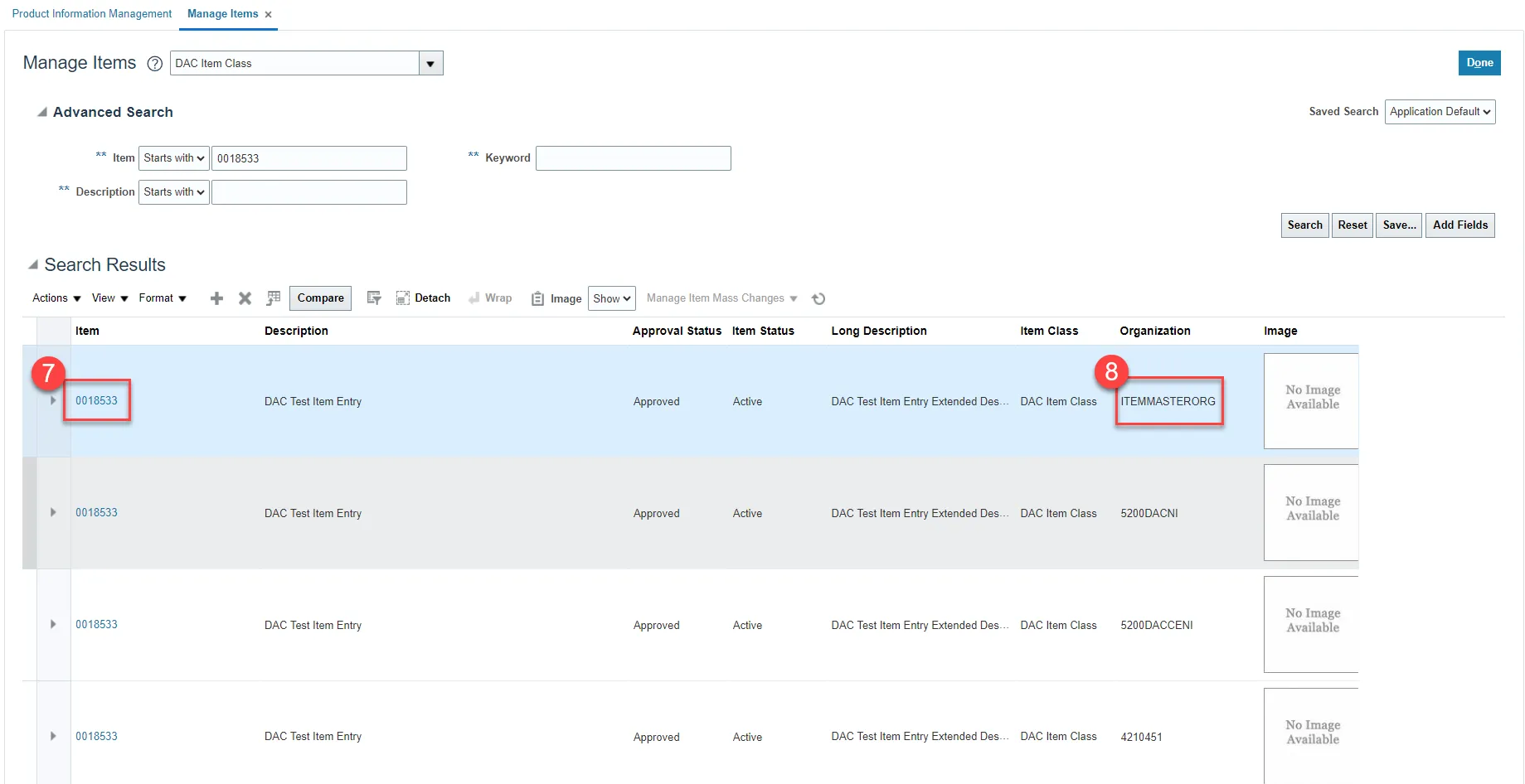Open the Saved Search dropdown
Screen dimensions: 1525x784
click(x=1440, y=112)
